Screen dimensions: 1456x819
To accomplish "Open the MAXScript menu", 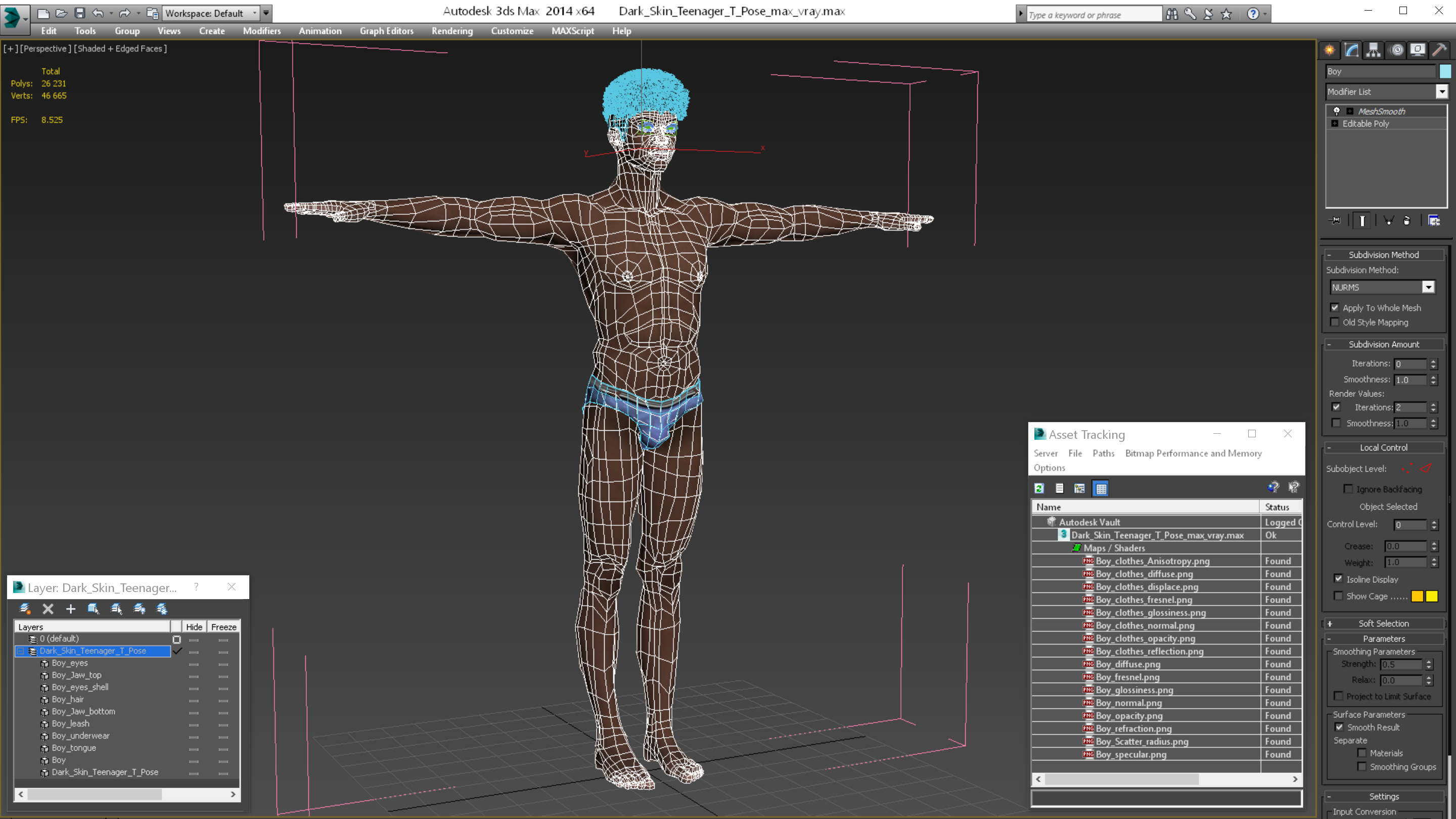I will 573,31.
